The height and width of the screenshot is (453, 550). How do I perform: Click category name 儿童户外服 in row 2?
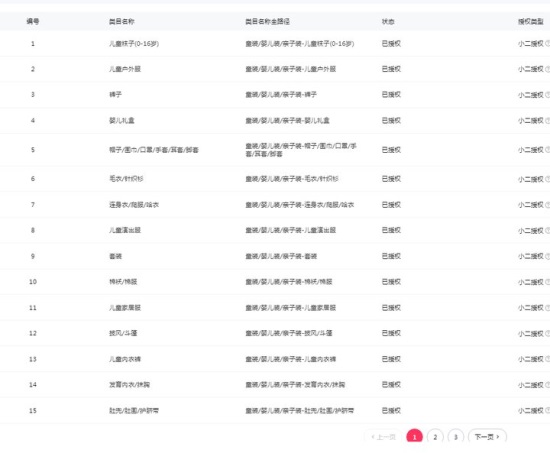125,69
